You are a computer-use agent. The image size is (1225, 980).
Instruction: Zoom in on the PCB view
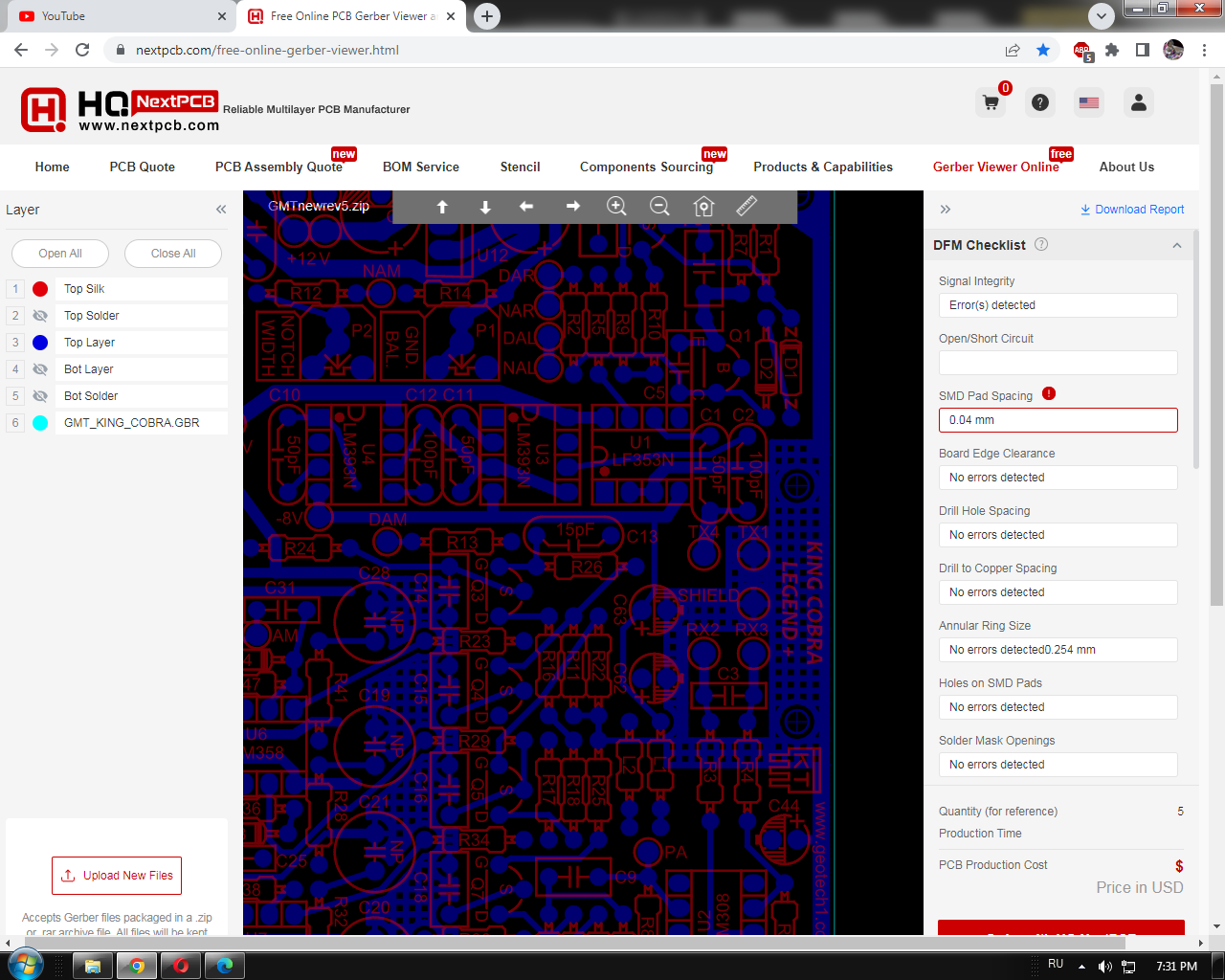616,207
